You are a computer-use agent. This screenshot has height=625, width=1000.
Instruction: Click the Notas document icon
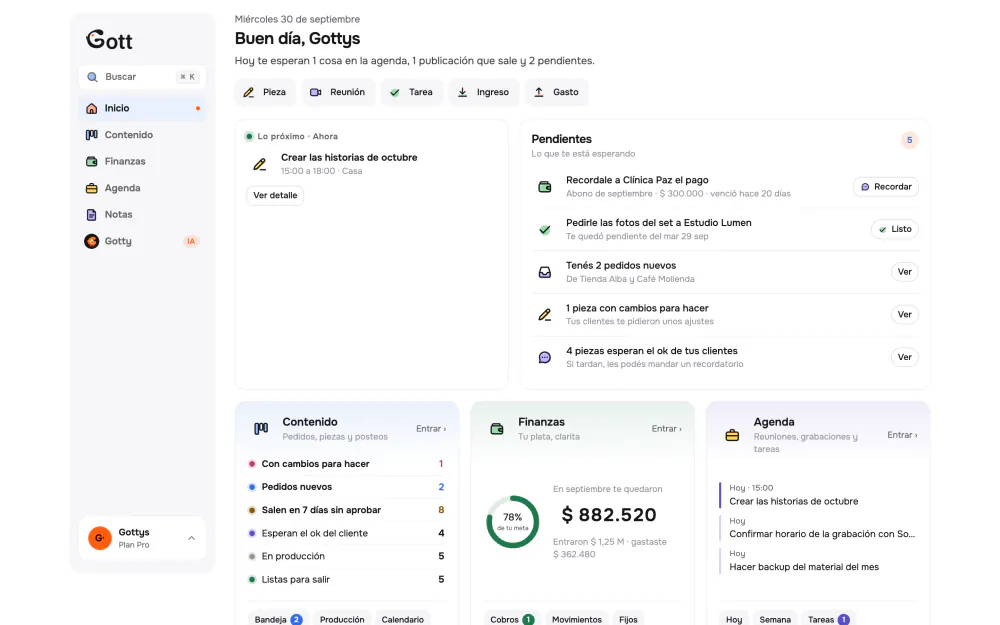pyautogui.click(x=92, y=215)
